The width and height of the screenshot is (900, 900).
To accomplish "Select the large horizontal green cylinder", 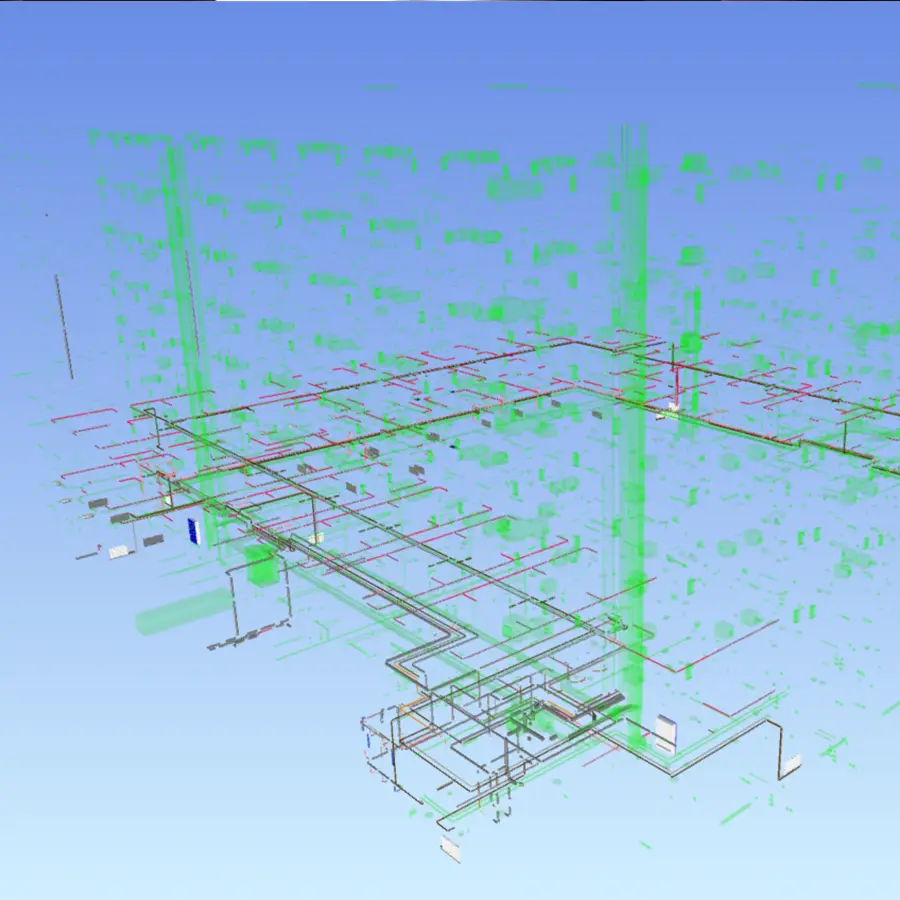I will tap(183, 611).
